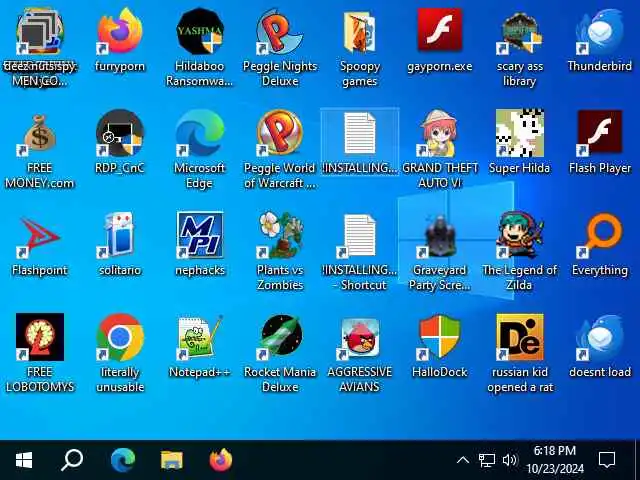This screenshot has width=640, height=480.
Task: Open taskbar search magnifier
Action: (72, 460)
